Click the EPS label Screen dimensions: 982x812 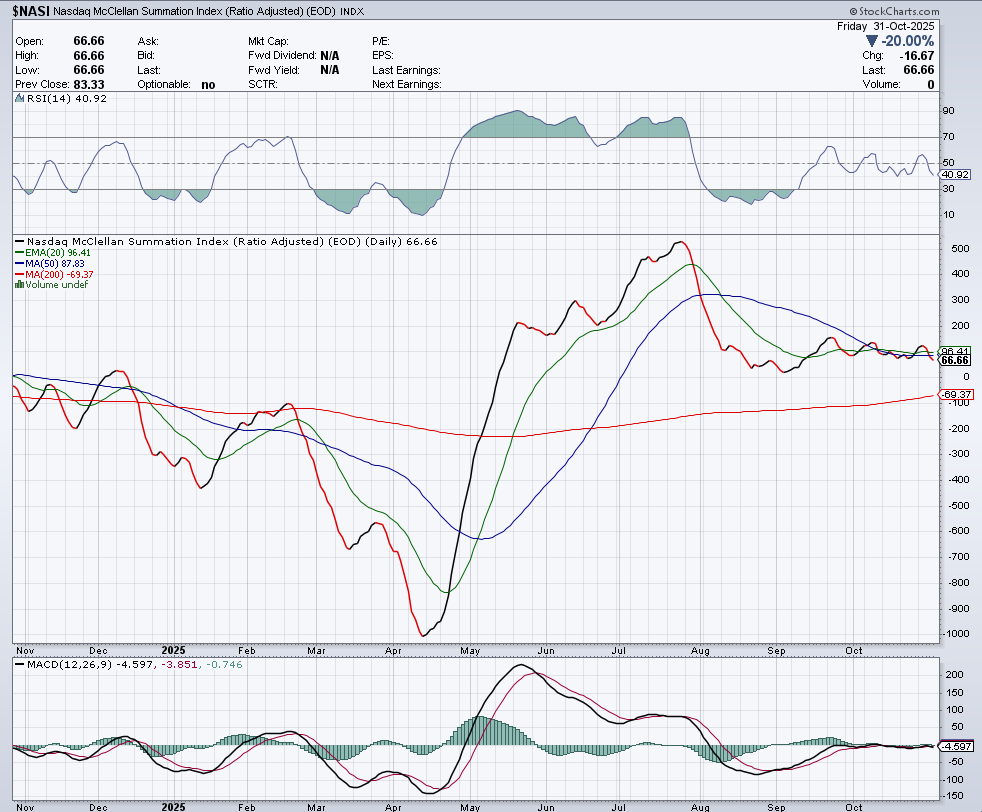point(383,56)
